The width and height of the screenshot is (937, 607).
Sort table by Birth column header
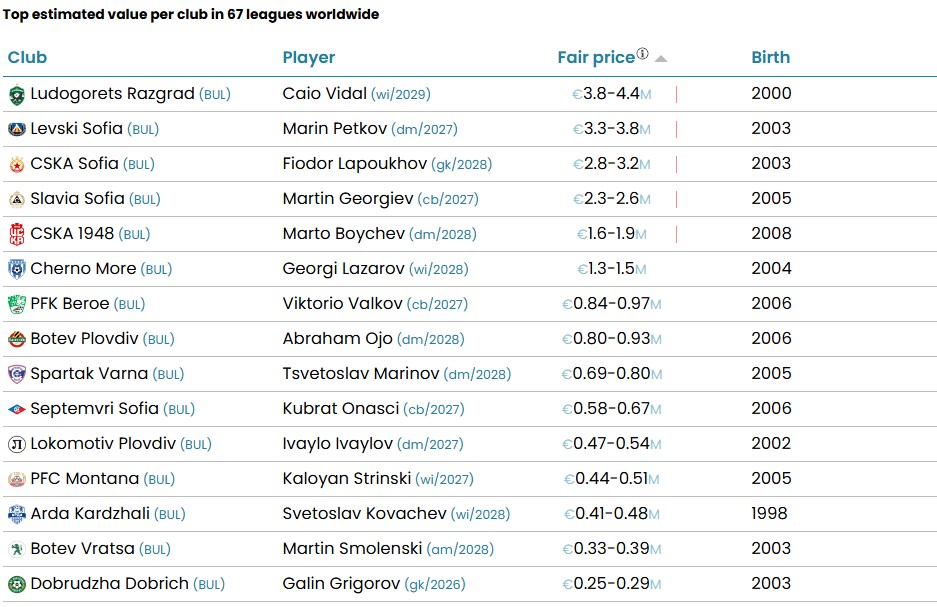tap(770, 58)
